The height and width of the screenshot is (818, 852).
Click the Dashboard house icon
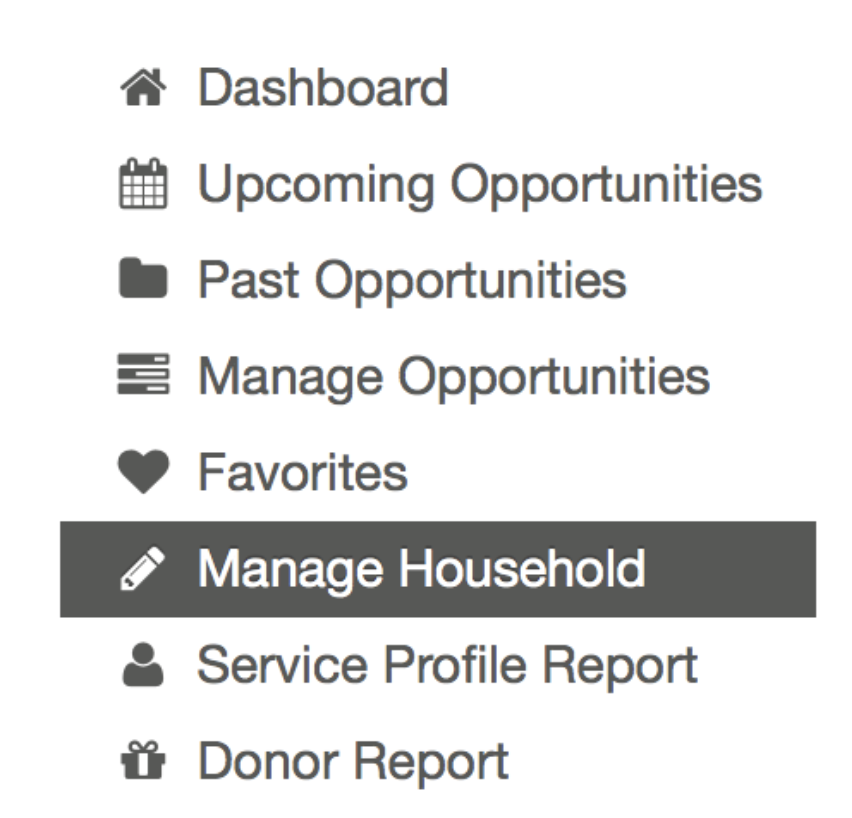[143, 89]
